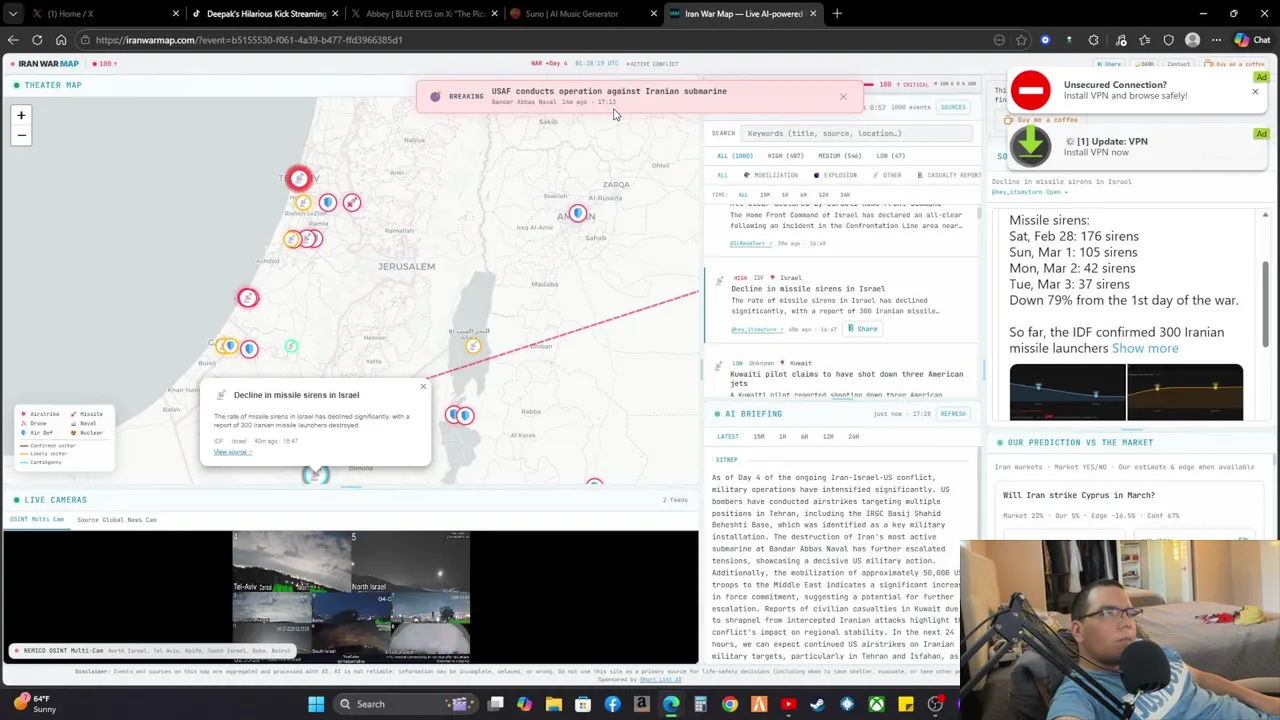Viewport: 1280px width, 720px height.
Task: Click the Air Def marker pair near Al Karak
Action: click(x=459, y=415)
